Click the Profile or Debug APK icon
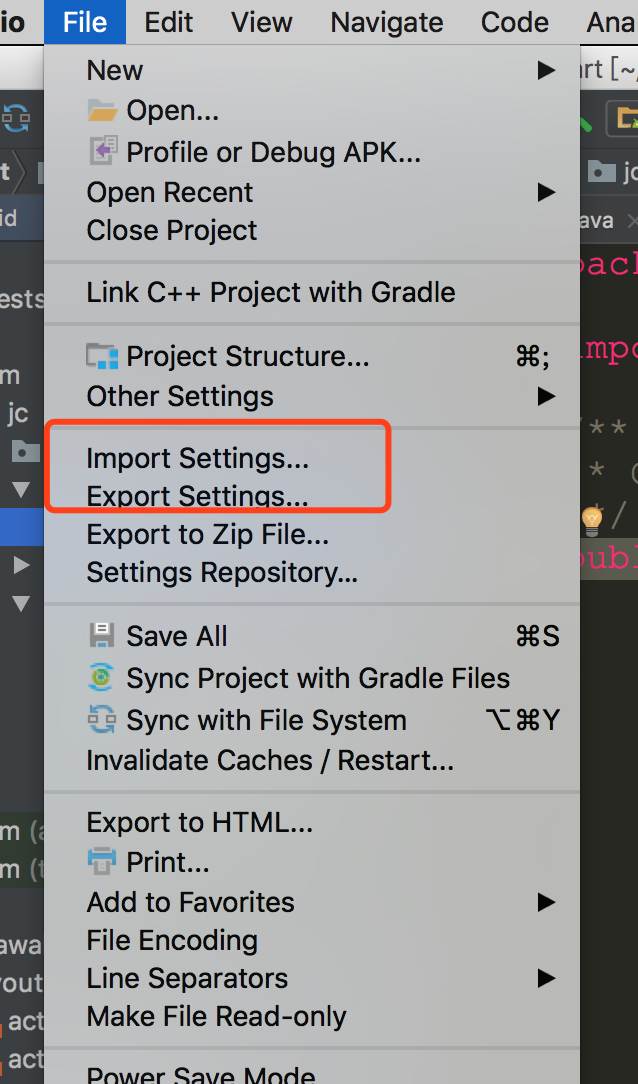This screenshot has width=638, height=1084. 102,152
